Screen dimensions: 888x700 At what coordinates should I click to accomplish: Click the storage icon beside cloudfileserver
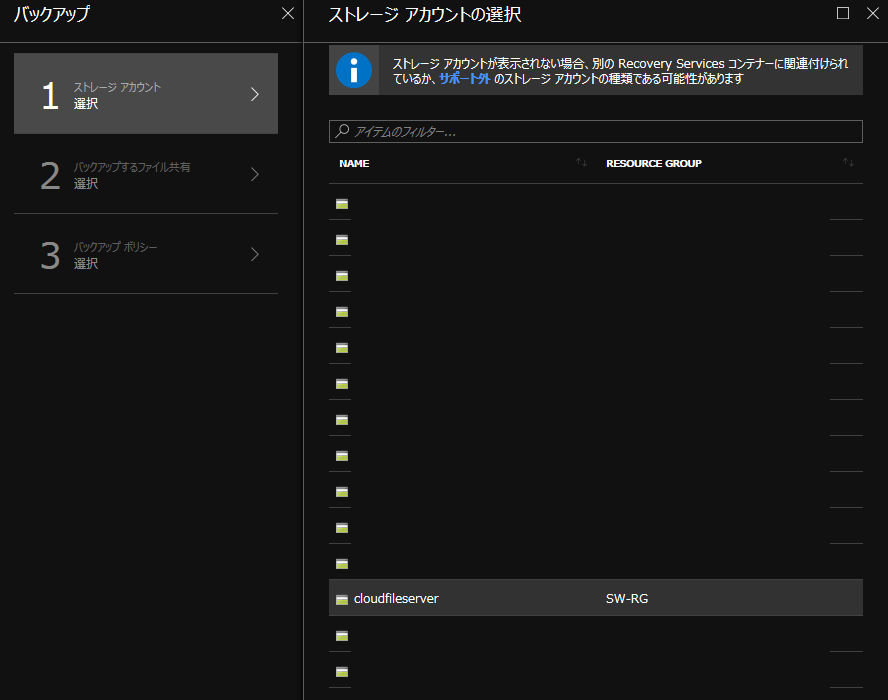[342, 599]
